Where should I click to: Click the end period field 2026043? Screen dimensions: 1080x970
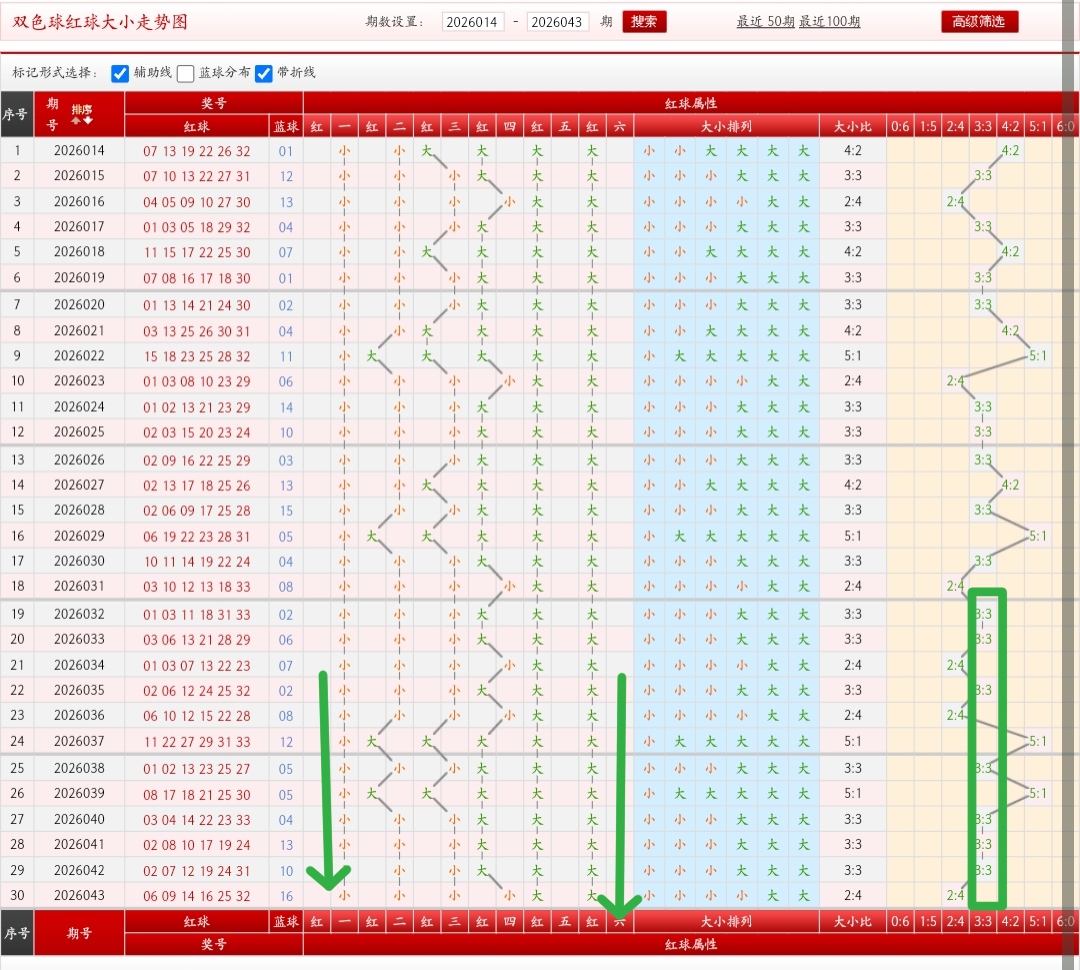tap(558, 22)
